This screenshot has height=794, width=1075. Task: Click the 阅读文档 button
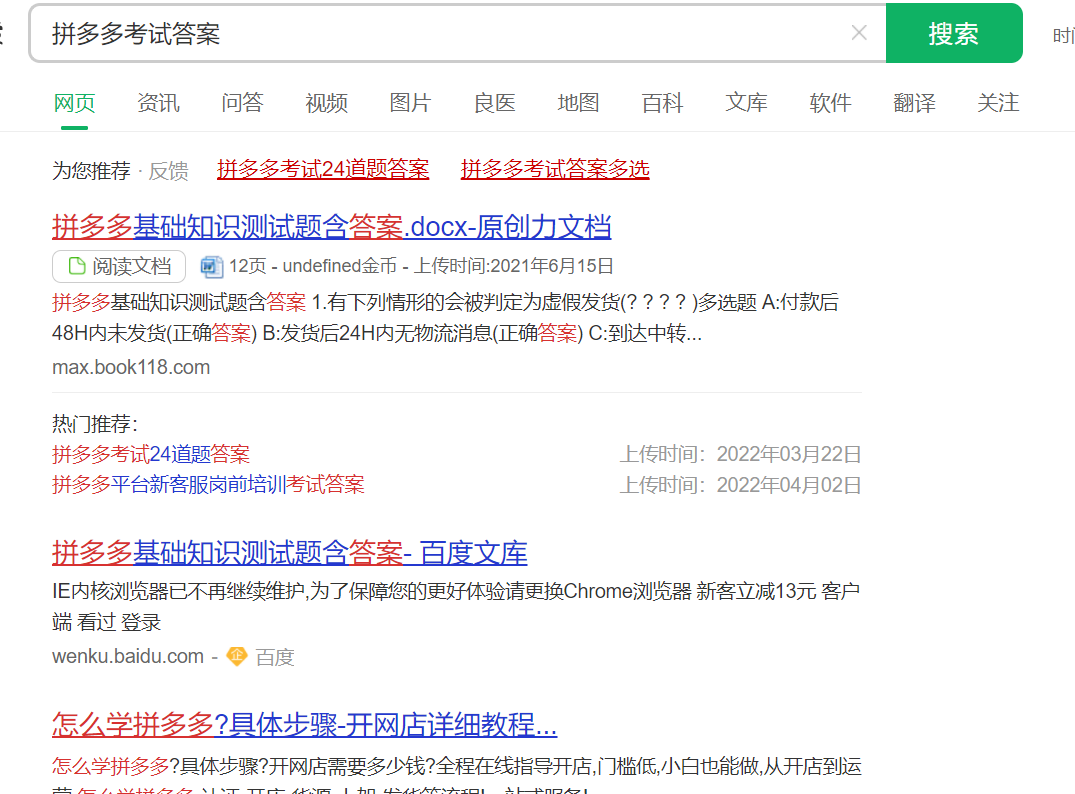pyautogui.click(x=119, y=266)
